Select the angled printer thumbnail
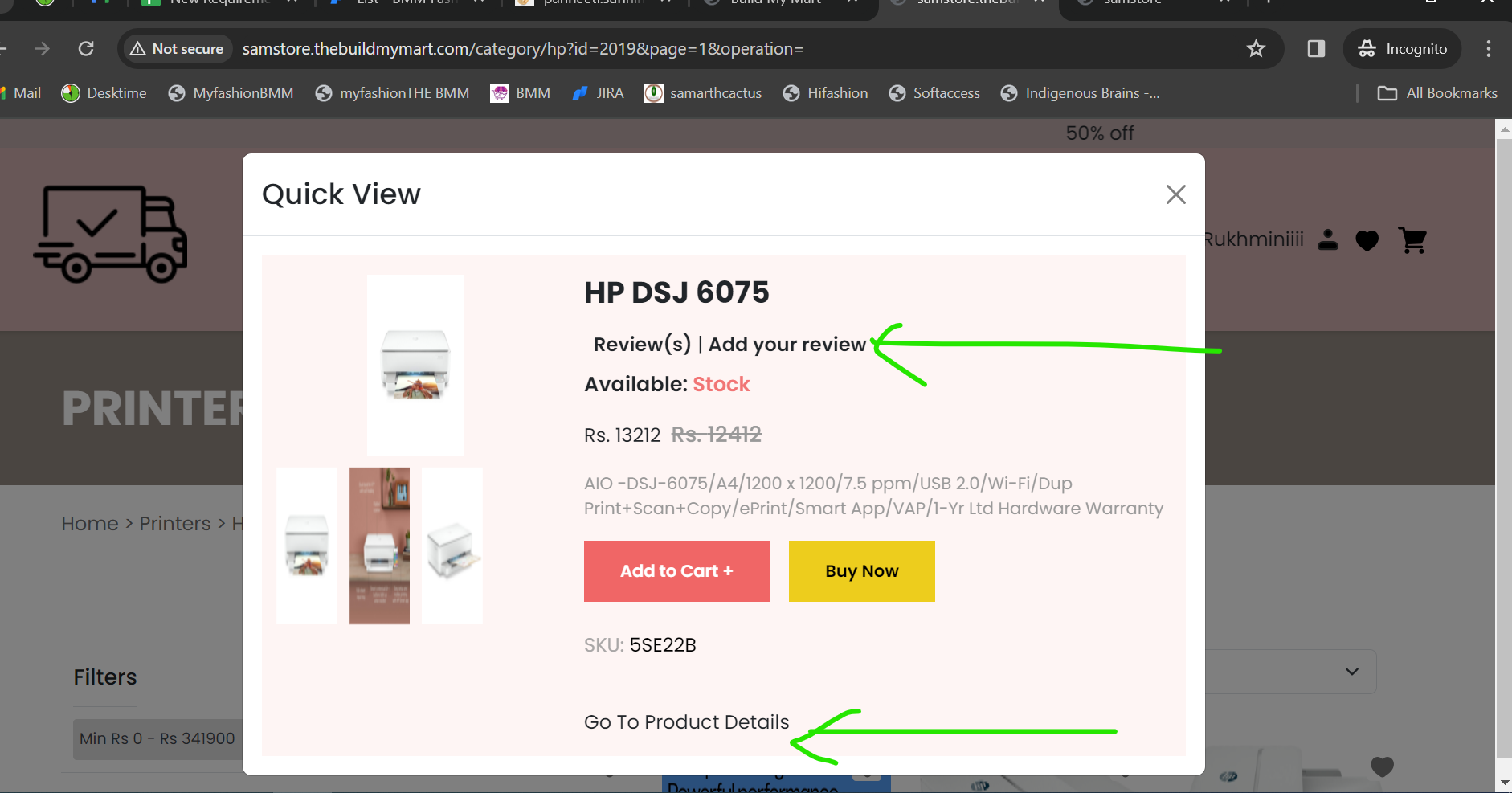Screen dimensions: 1512x793 coord(452,546)
